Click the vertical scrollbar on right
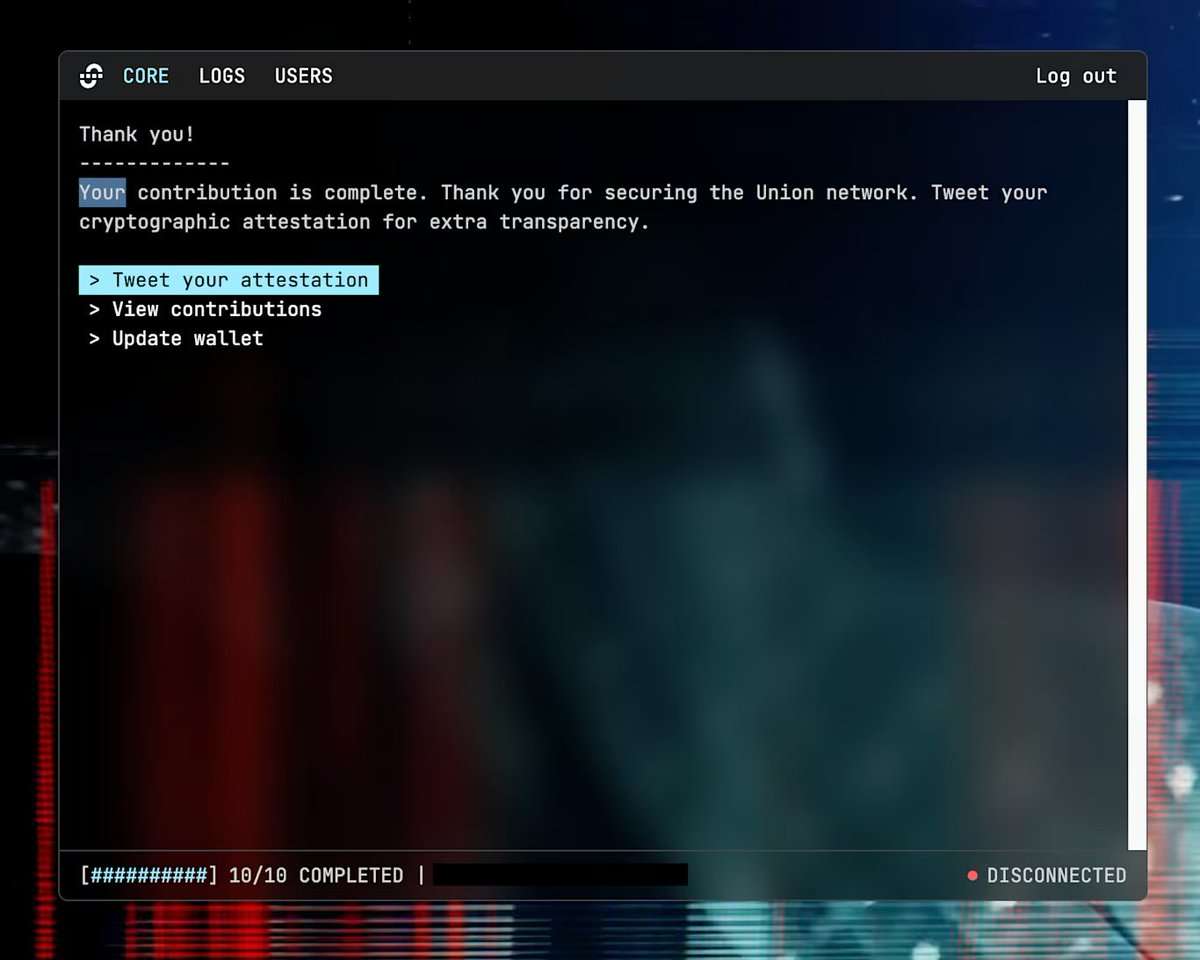Viewport: 1200px width, 960px height. 1137,475
